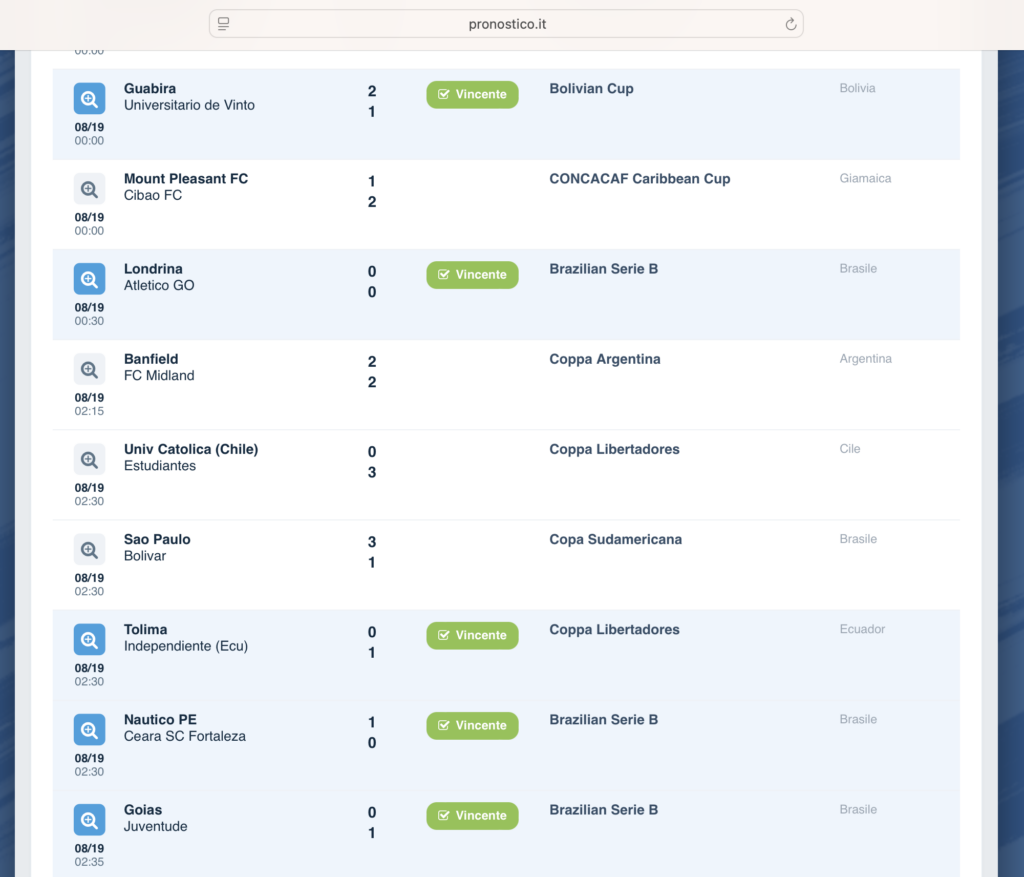Click Univ Catolica (Chile) team name
The height and width of the screenshot is (877, 1024).
click(x=191, y=449)
